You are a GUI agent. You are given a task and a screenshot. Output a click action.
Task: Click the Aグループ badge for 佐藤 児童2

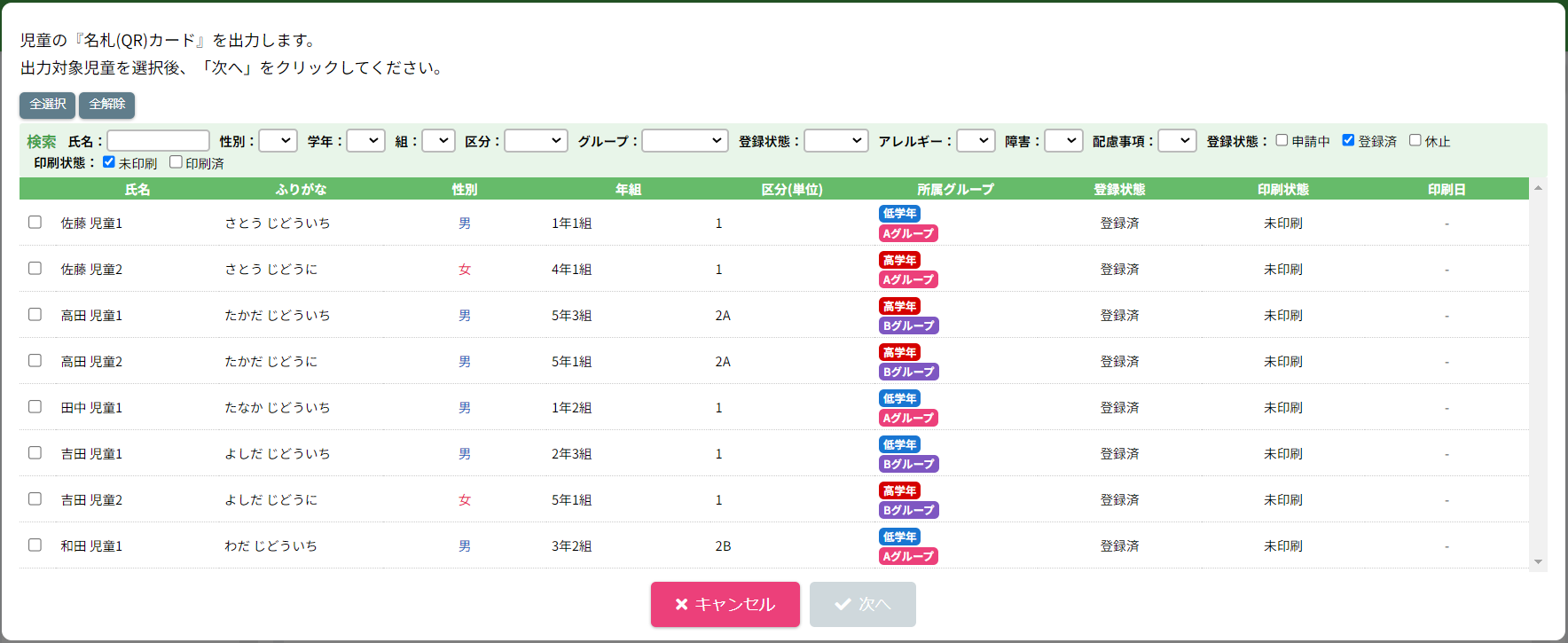[x=908, y=279]
